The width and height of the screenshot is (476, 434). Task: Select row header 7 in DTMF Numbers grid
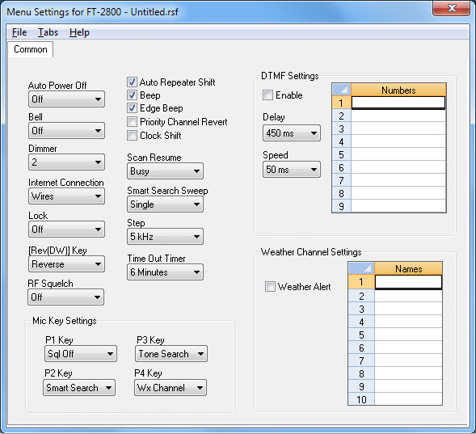pyautogui.click(x=341, y=180)
